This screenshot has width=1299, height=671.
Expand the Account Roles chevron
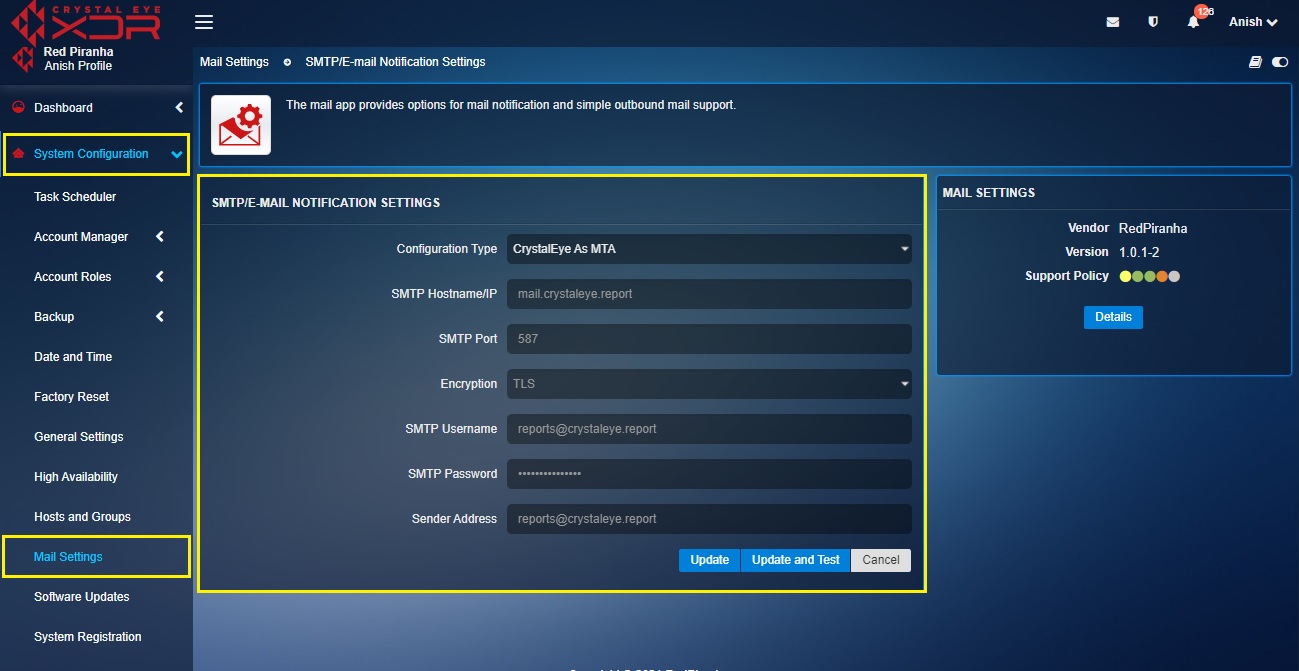click(160, 277)
